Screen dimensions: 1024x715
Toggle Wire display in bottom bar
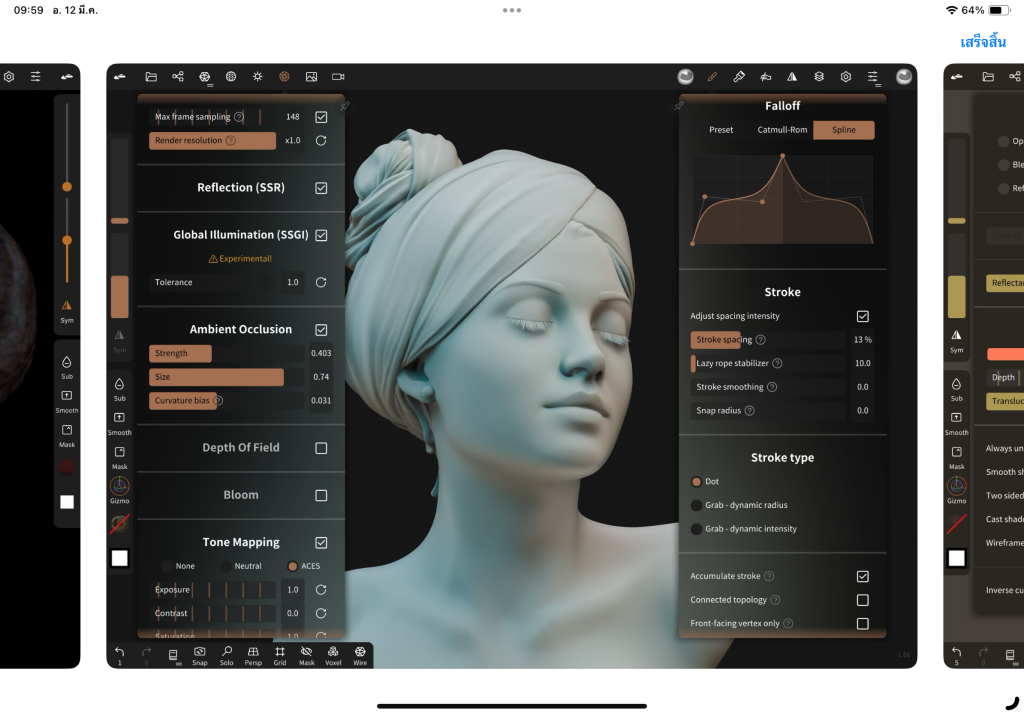click(360, 655)
